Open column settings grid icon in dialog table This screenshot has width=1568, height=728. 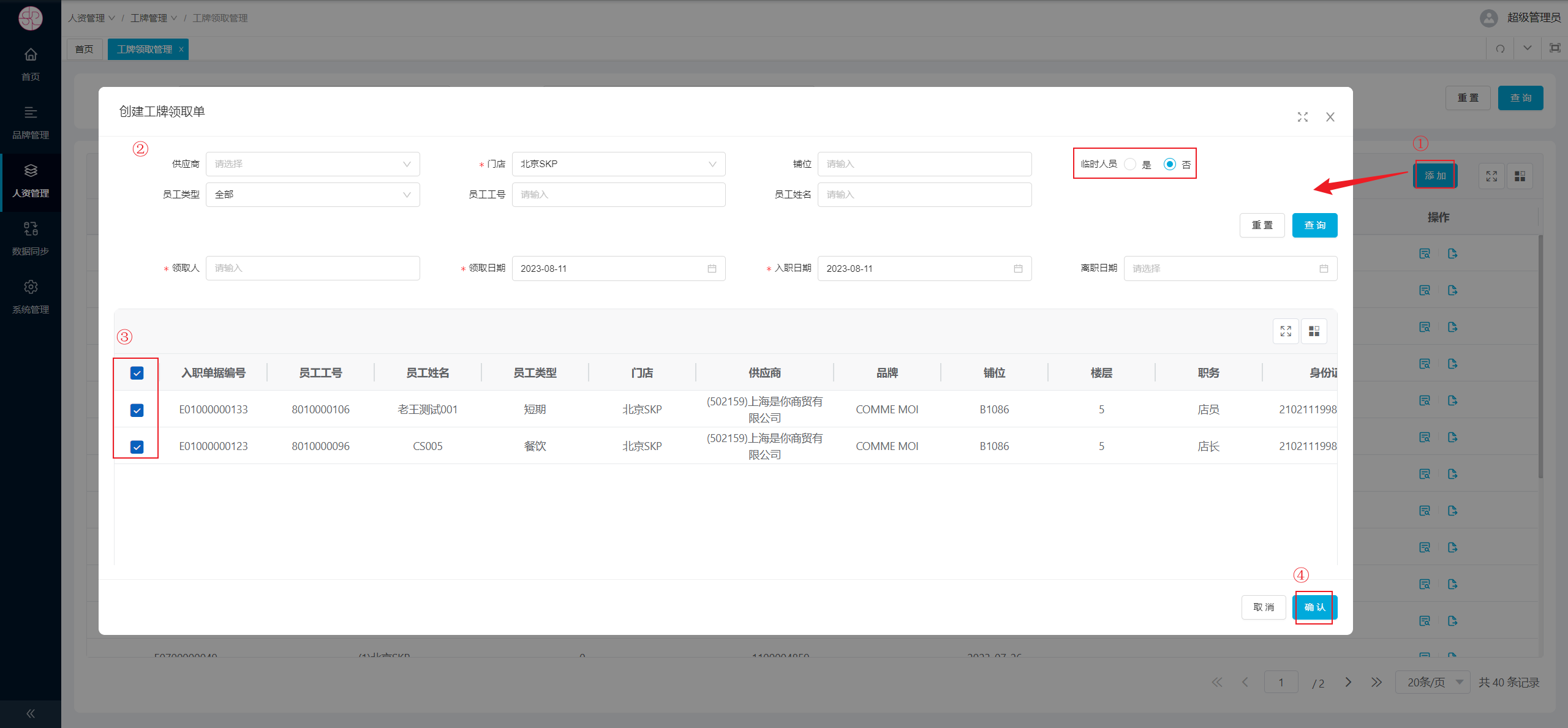pyautogui.click(x=1314, y=331)
